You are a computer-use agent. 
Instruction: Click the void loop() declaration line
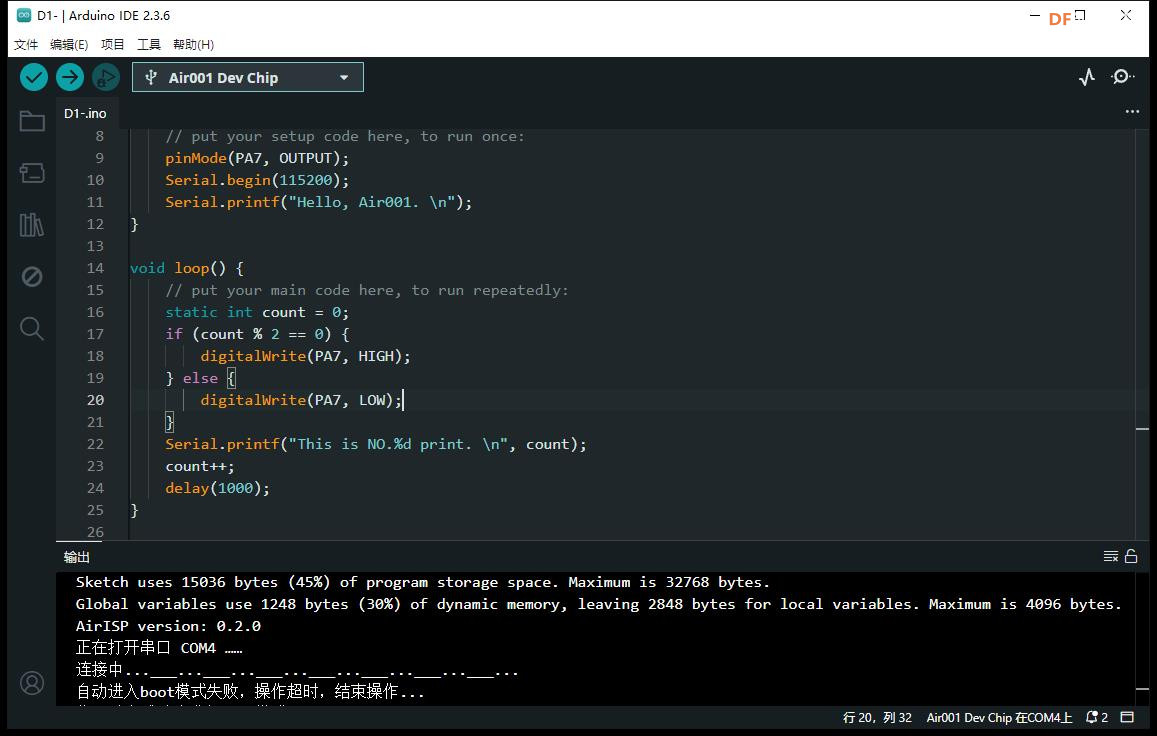click(x=187, y=268)
